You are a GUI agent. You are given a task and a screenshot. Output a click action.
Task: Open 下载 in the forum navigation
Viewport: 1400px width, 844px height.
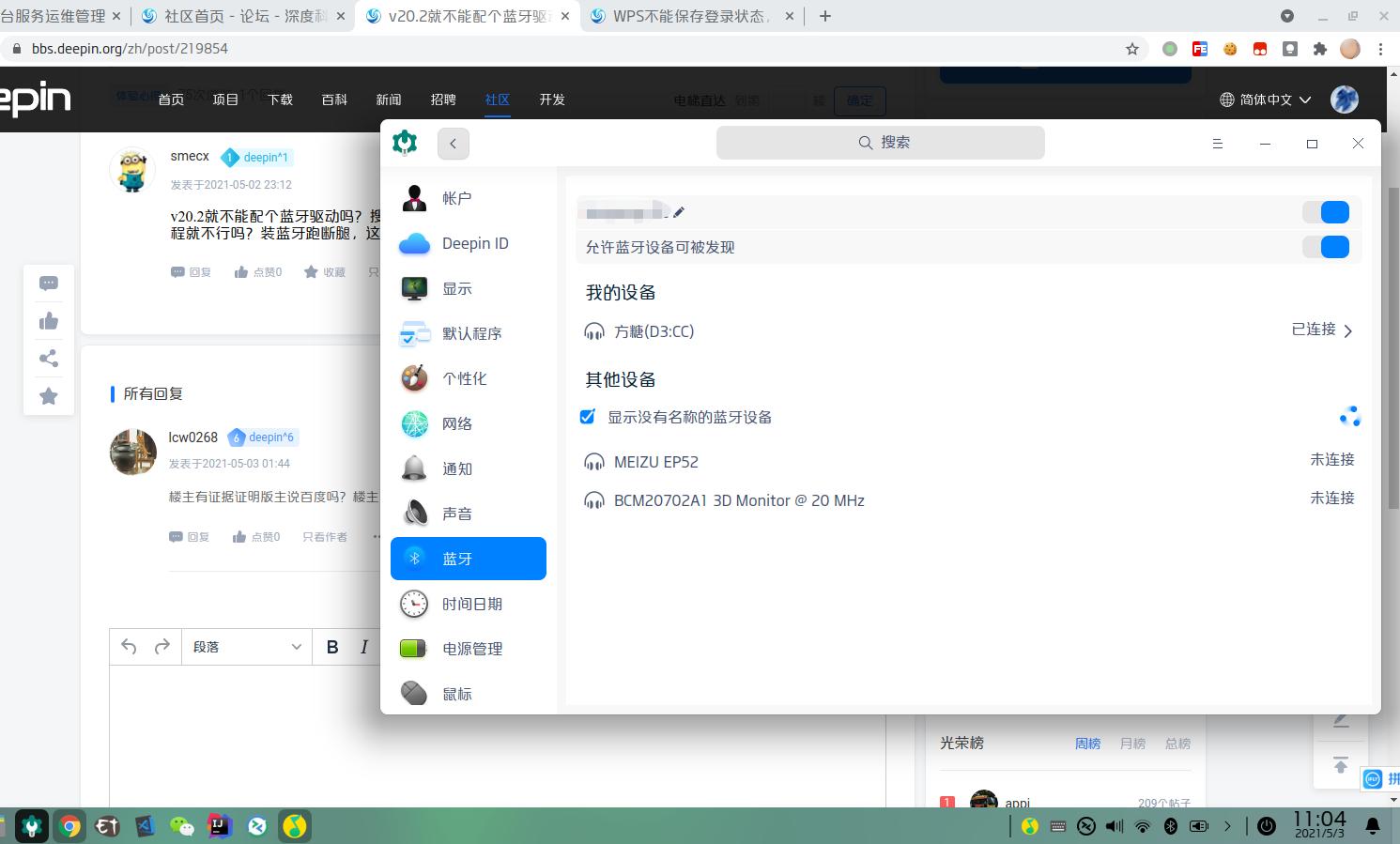[x=280, y=100]
